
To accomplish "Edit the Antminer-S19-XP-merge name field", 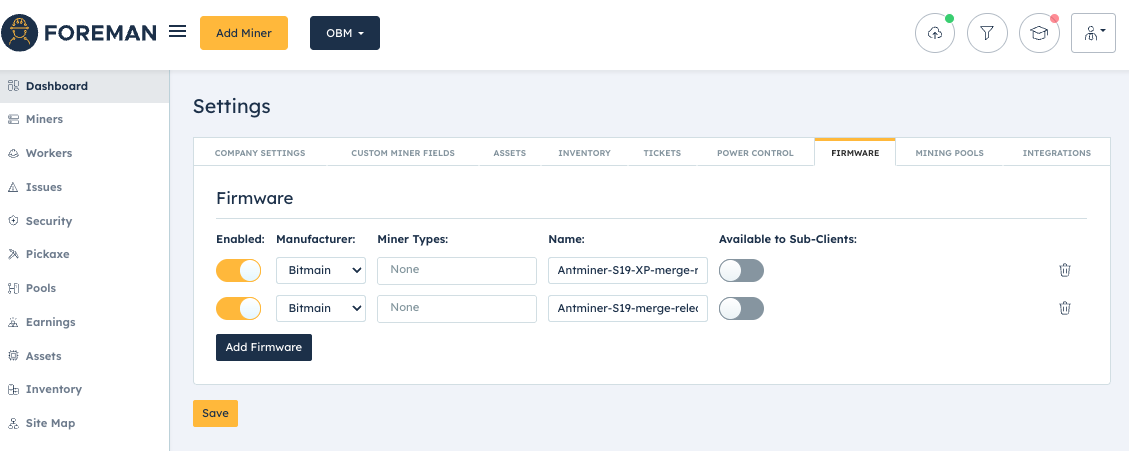I will (x=628, y=270).
